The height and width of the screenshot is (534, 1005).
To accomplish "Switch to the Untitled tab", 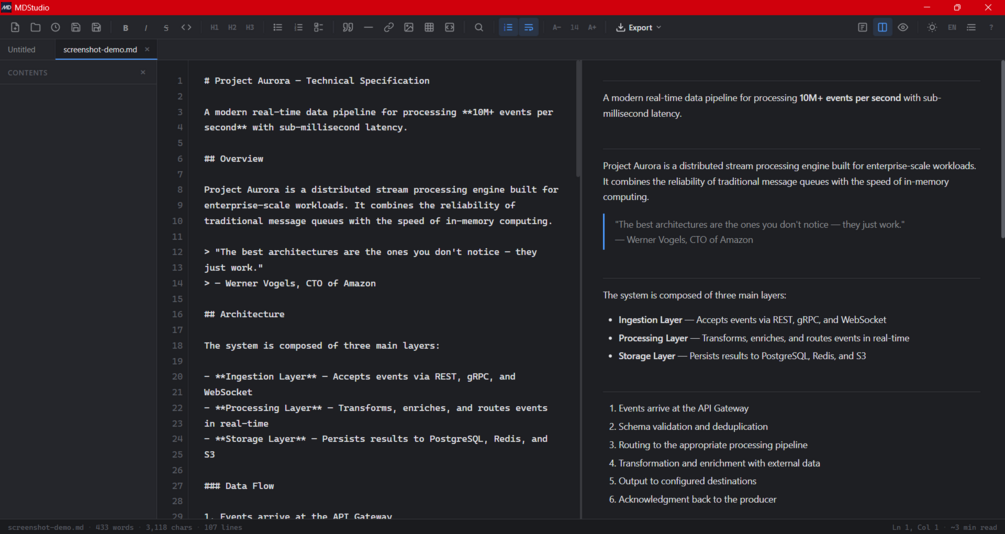I will tap(22, 49).
